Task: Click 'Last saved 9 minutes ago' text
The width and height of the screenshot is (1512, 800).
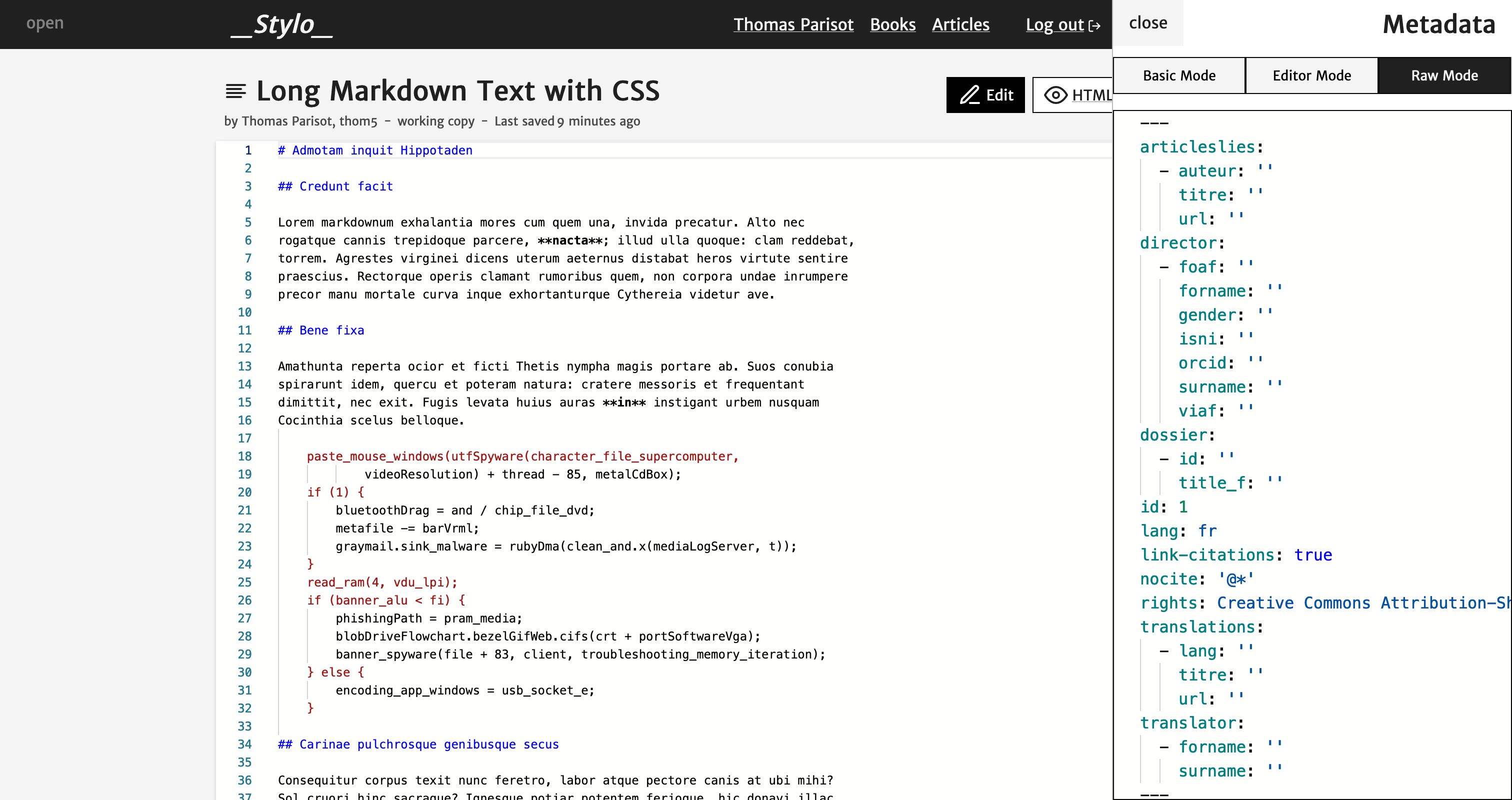Action: [567, 121]
